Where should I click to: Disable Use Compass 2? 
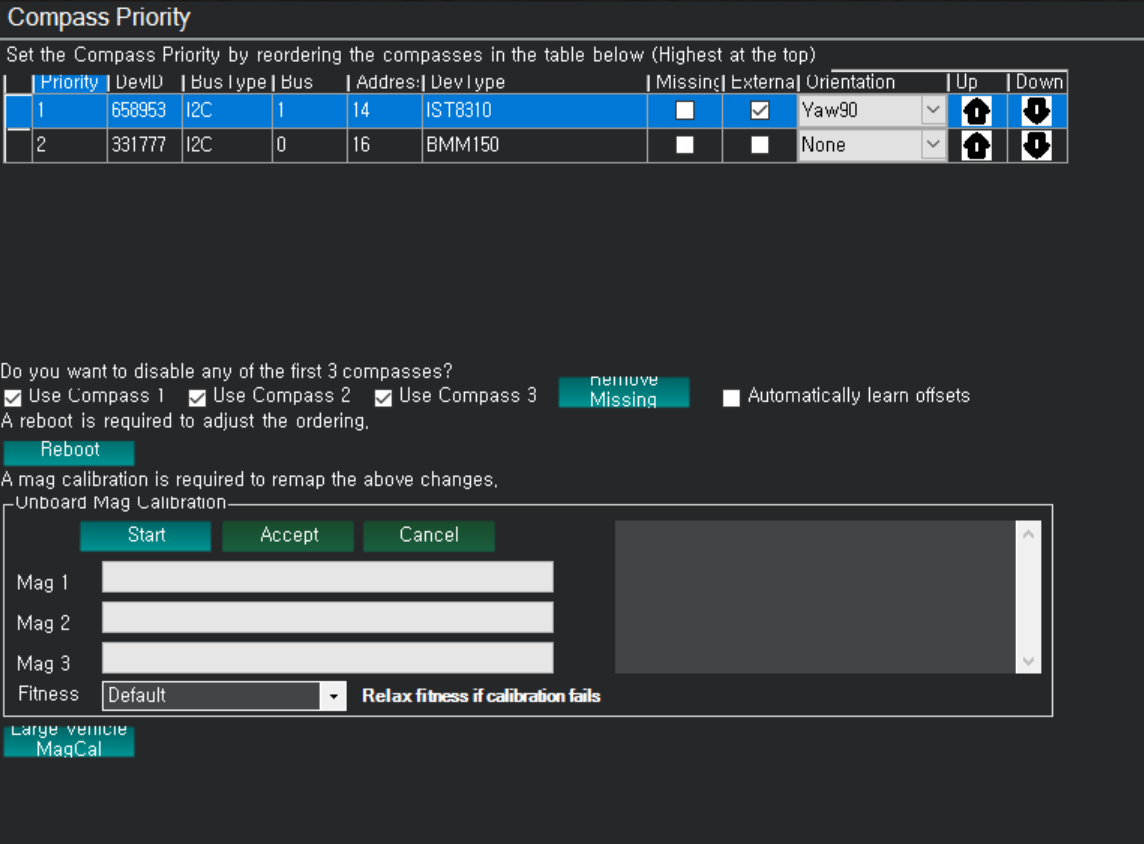[x=197, y=398]
